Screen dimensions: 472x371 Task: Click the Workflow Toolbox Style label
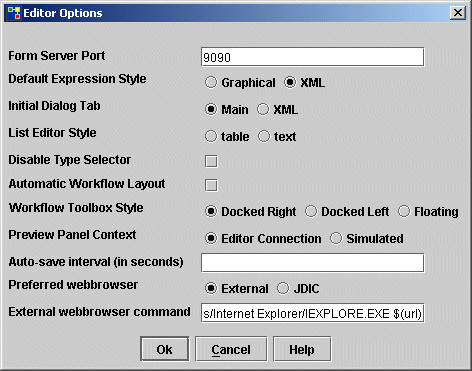coord(76,208)
